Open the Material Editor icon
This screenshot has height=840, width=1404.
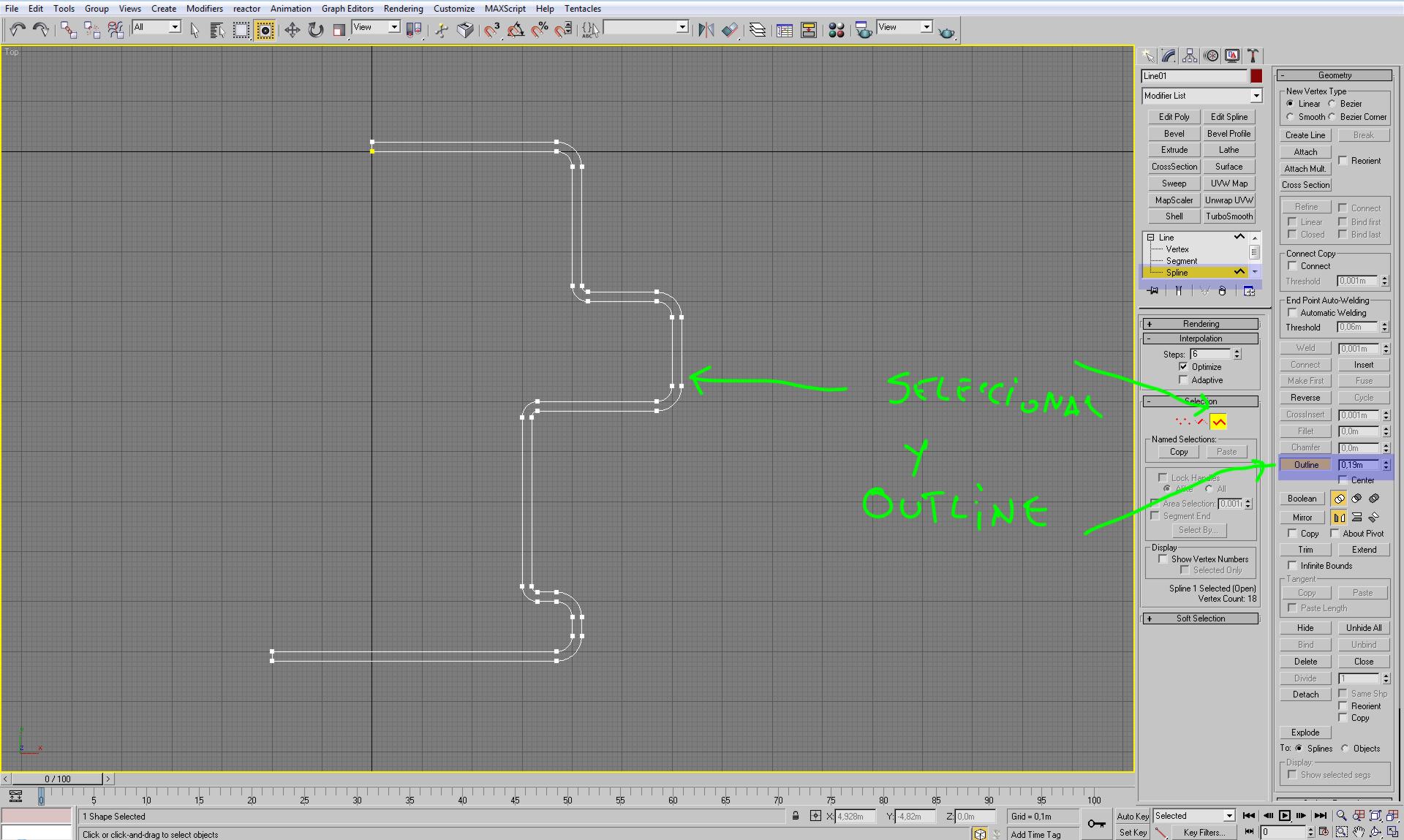[x=836, y=29]
